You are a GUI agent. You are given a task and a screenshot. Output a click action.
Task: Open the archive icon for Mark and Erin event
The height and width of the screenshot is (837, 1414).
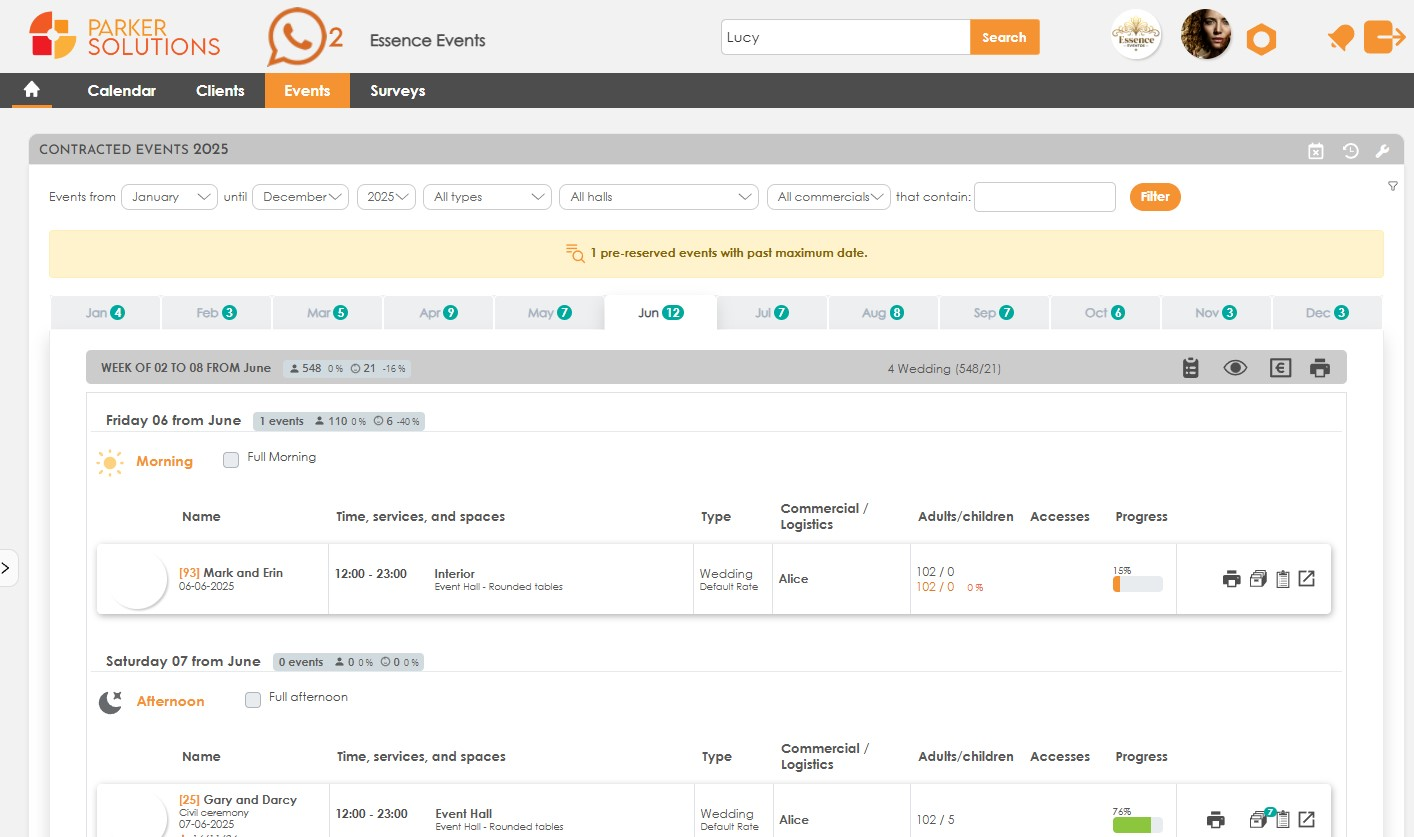click(x=1258, y=578)
